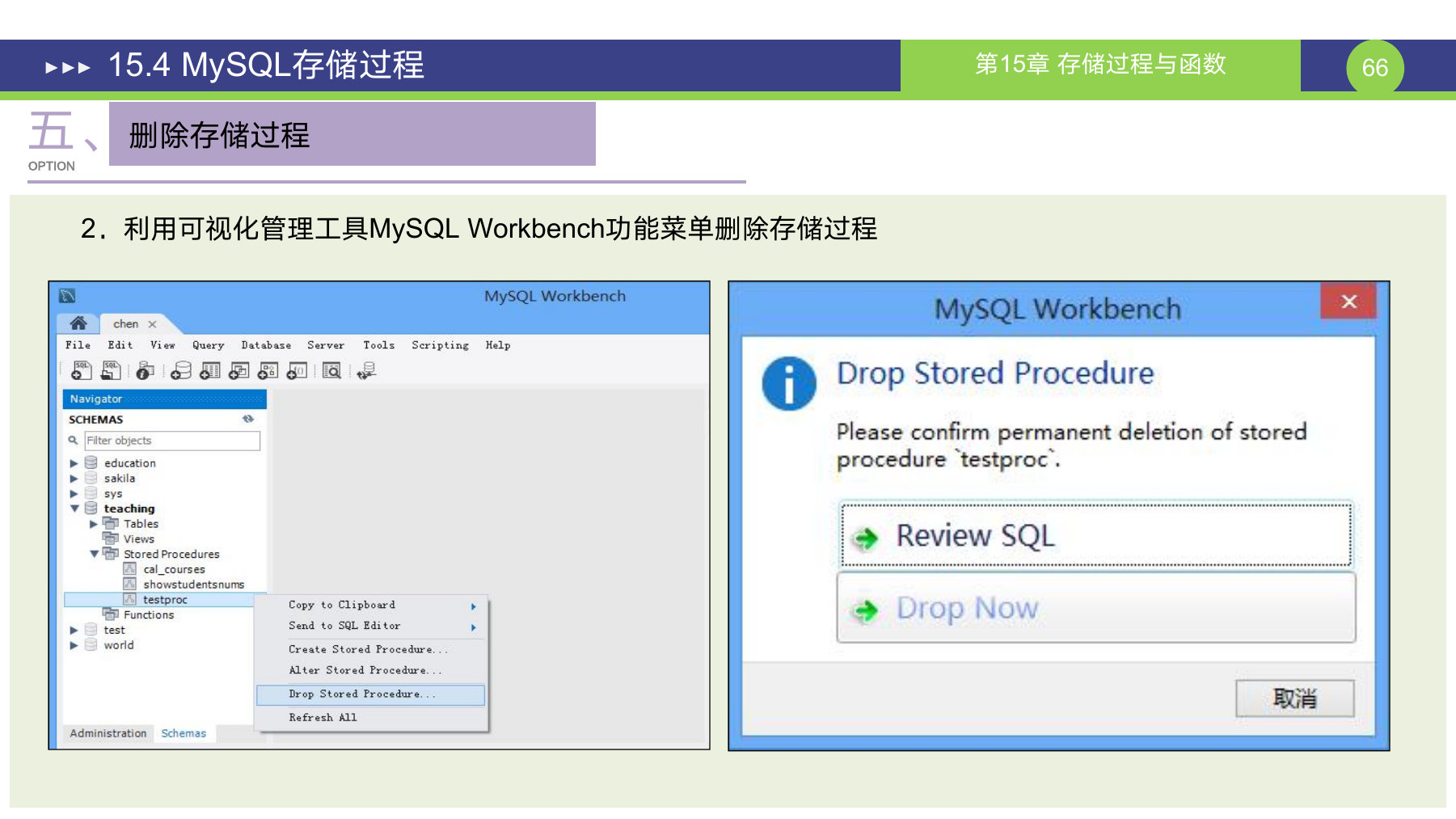1456x819 pixels.
Task: Close the chen connection tab
Action: coord(152,324)
